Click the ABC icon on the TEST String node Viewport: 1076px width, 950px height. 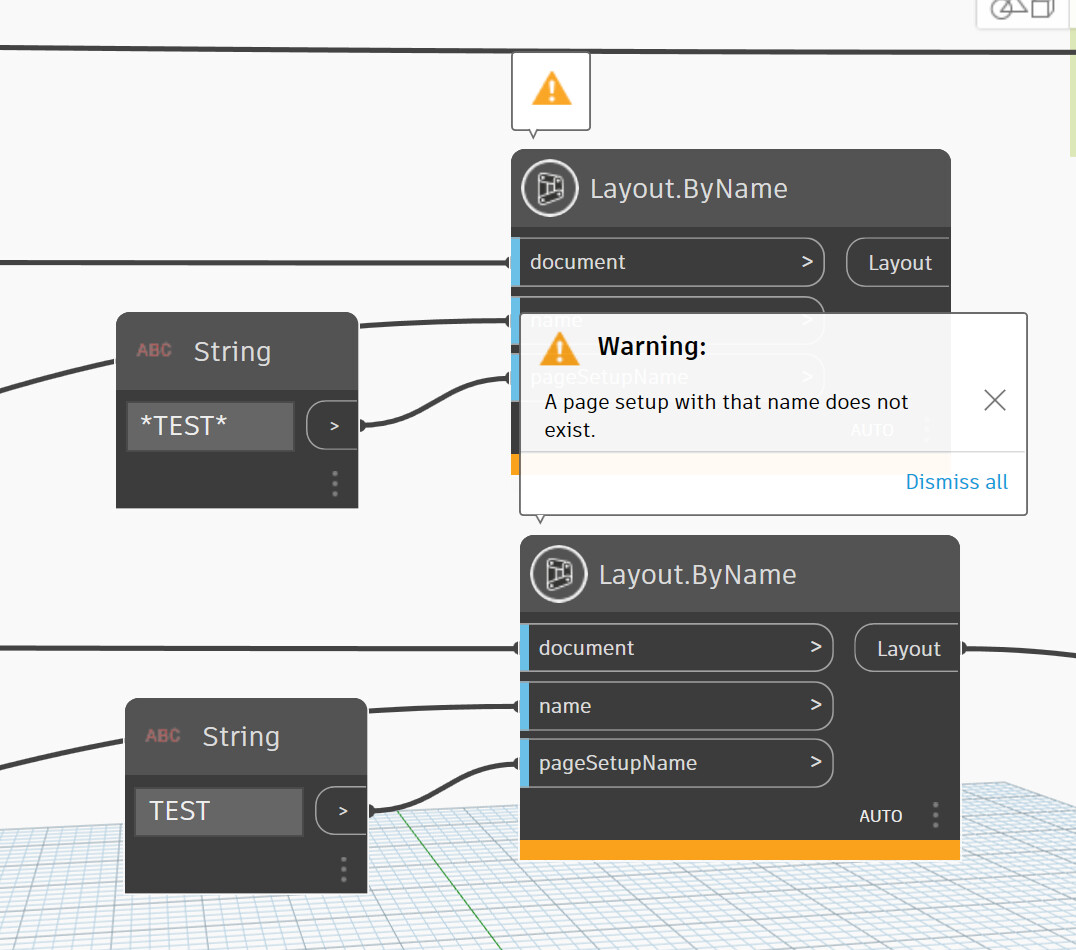click(163, 736)
